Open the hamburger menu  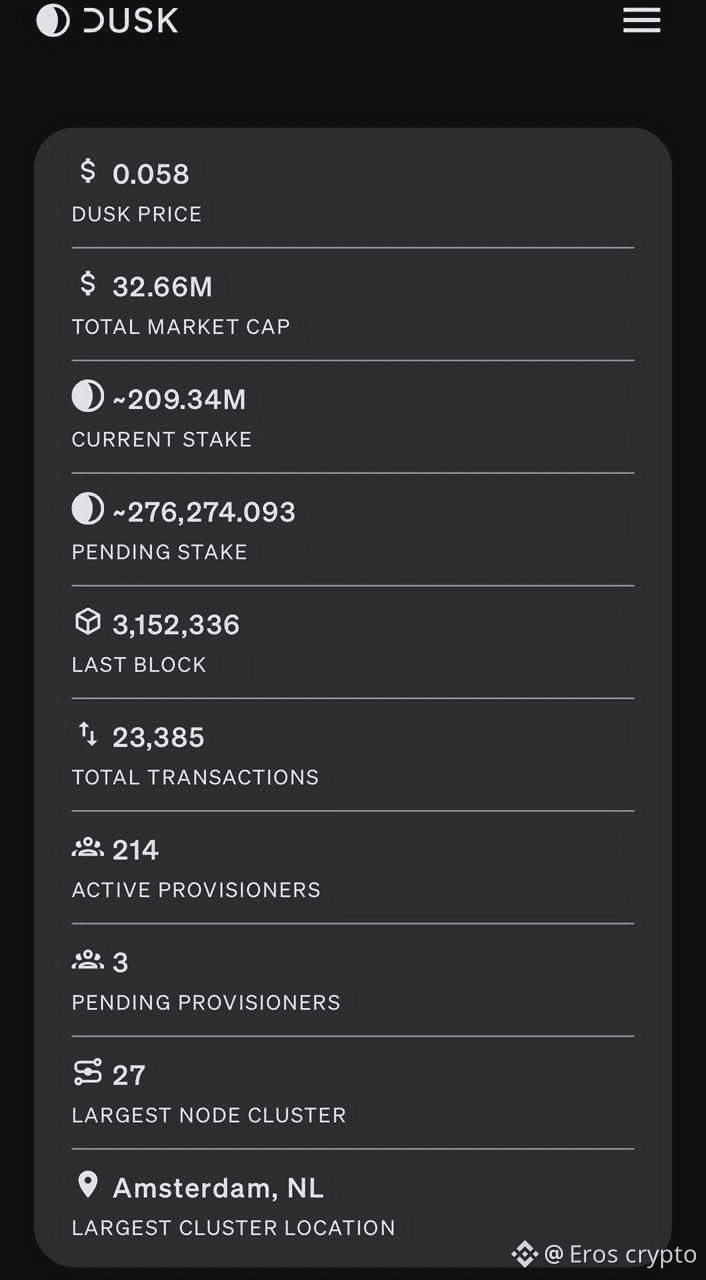point(641,20)
